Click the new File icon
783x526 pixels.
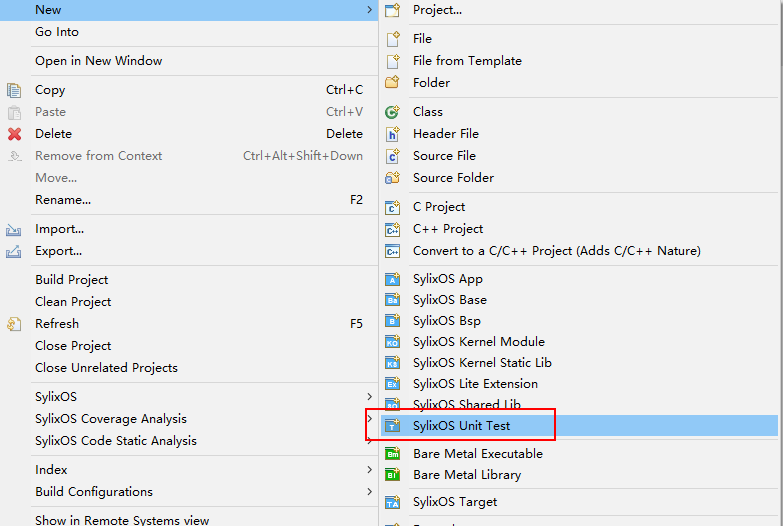pyautogui.click(x=392, y=38)
